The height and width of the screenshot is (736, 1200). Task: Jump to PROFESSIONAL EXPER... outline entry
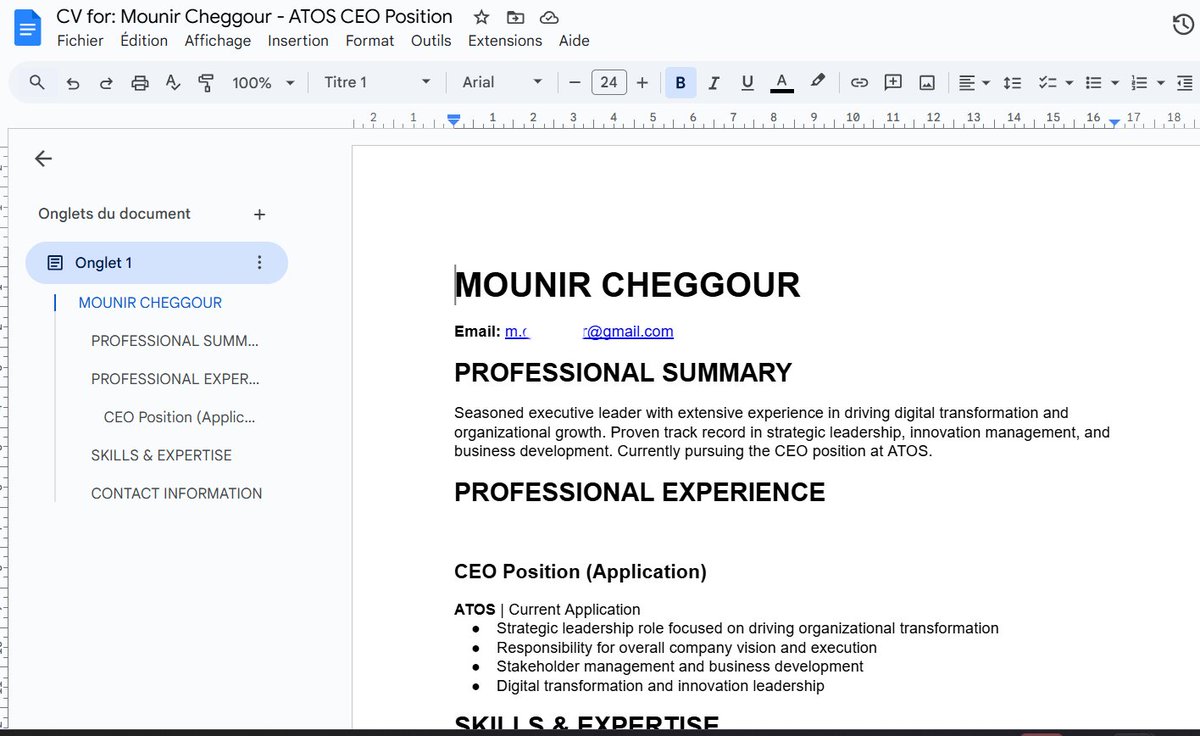[175, 379]
